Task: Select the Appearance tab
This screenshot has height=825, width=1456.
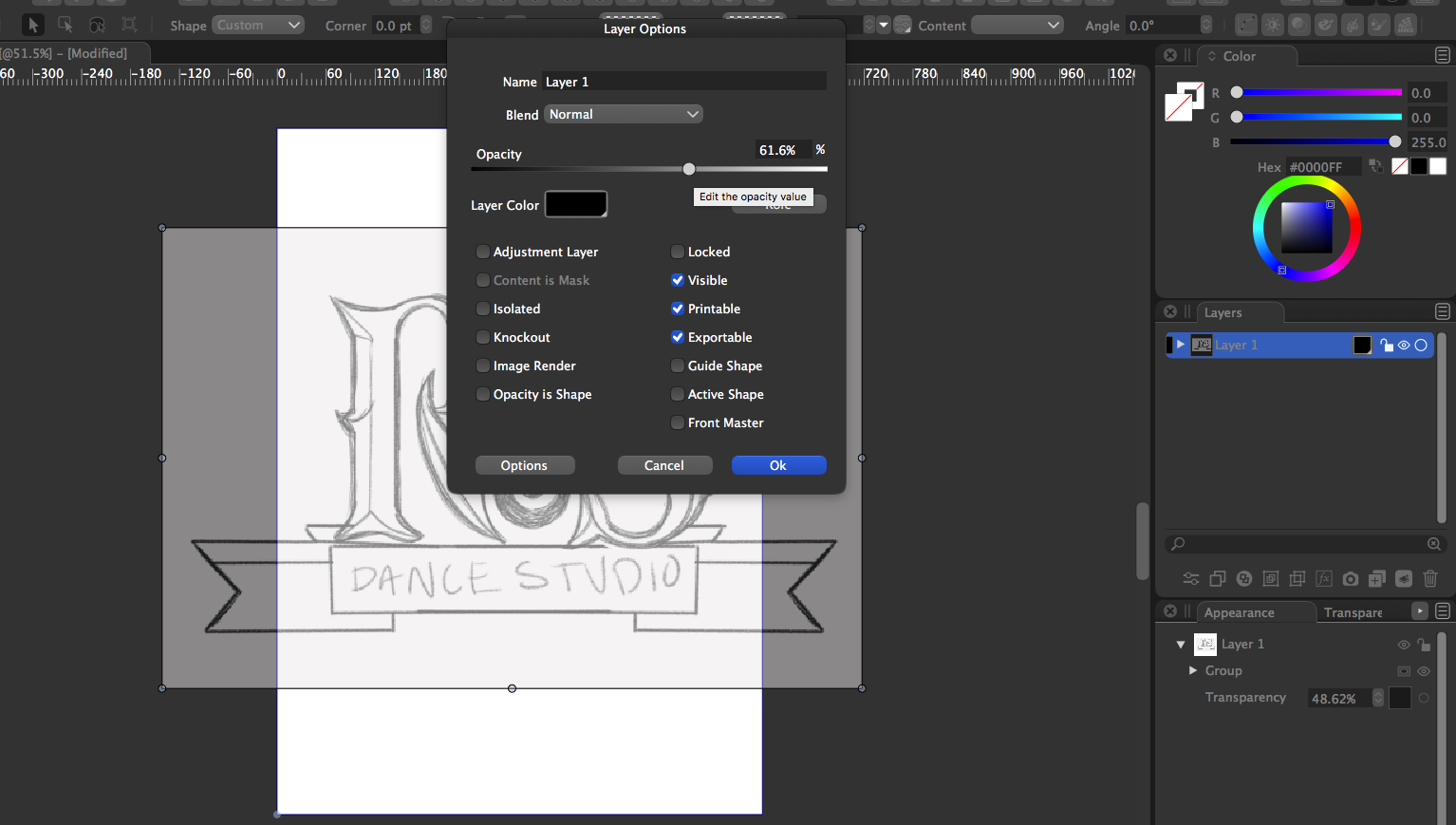Action: 1239,612
